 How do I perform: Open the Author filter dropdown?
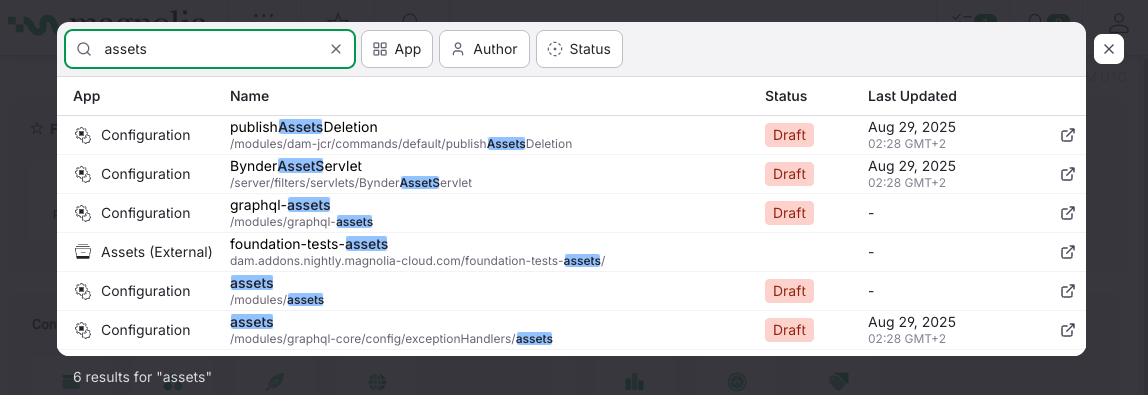484,49
